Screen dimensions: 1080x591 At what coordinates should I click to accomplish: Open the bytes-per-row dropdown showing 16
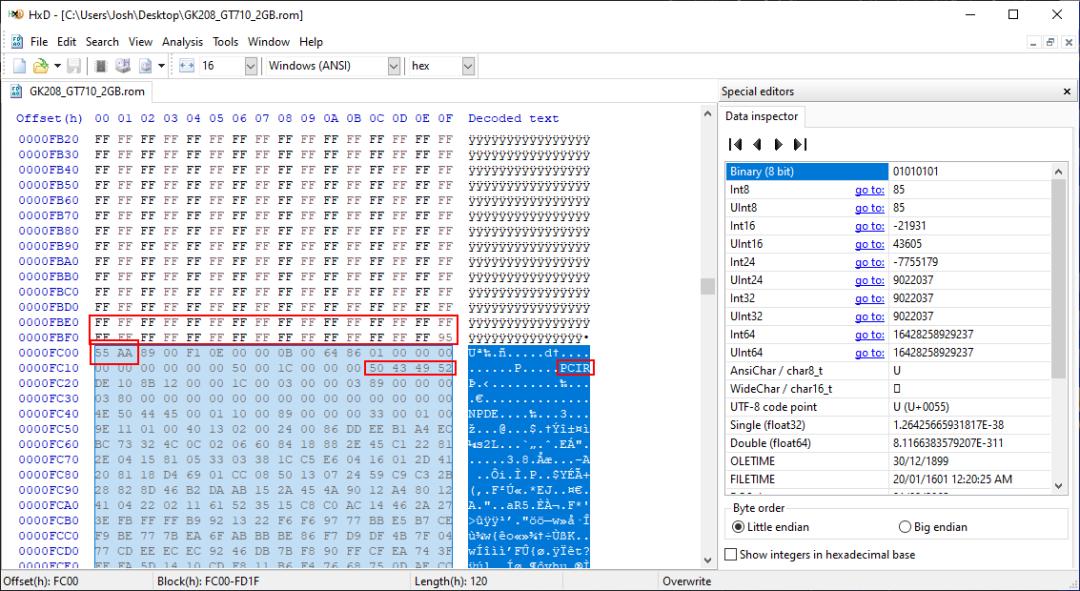250,66
